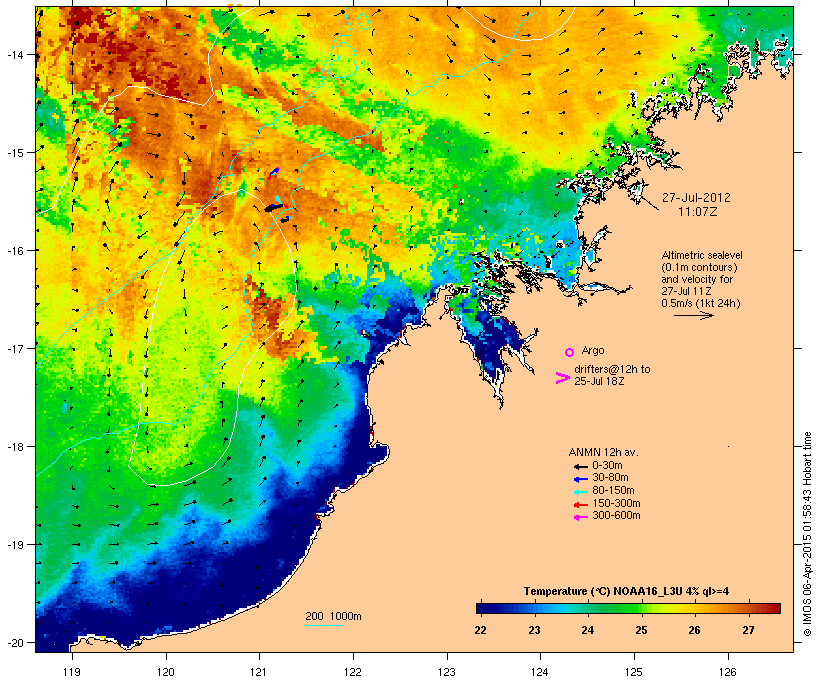Click the time label 11:07Z
This screenshot has height=680, width=820.
coord(697,212)
